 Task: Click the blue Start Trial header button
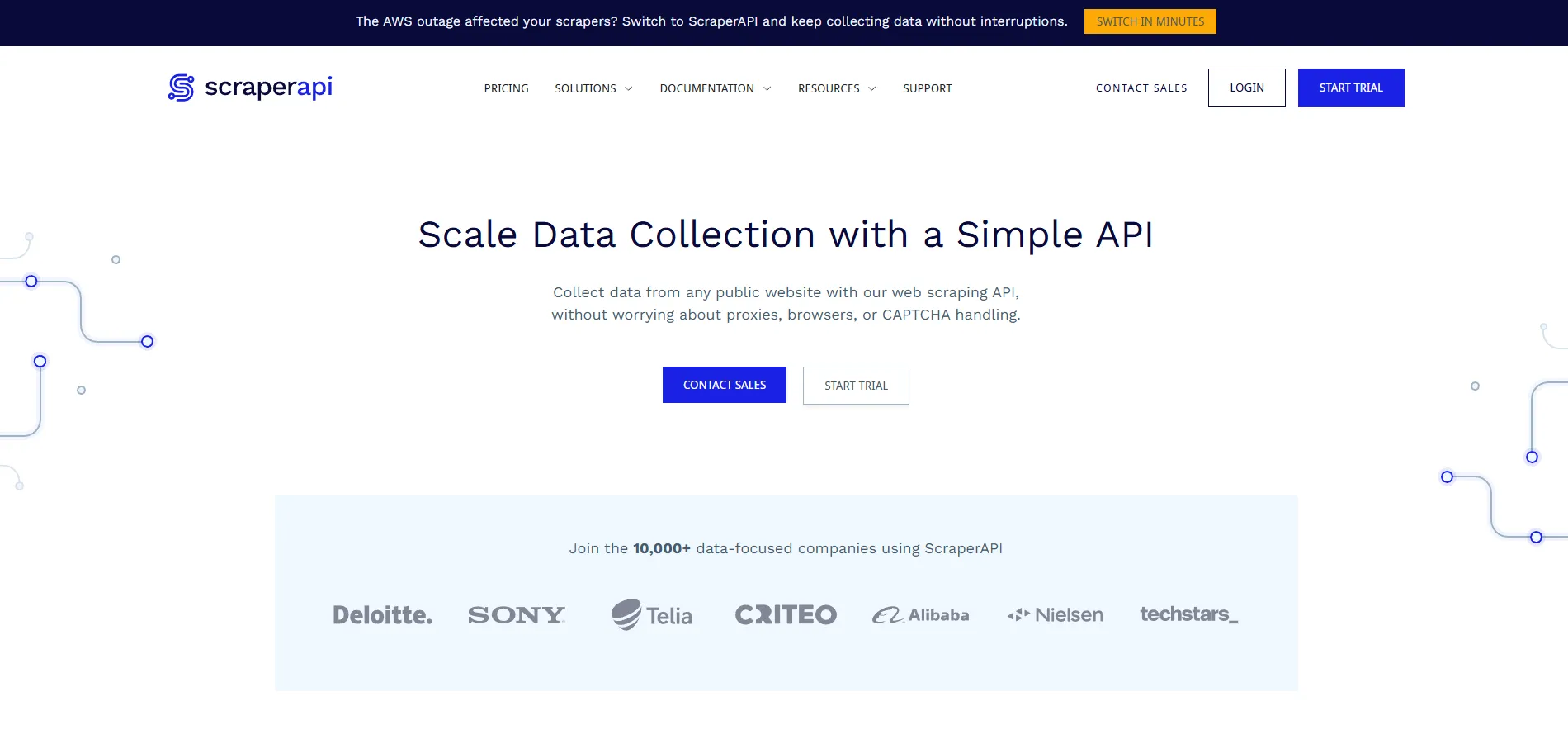click(x=1350, y=88)
